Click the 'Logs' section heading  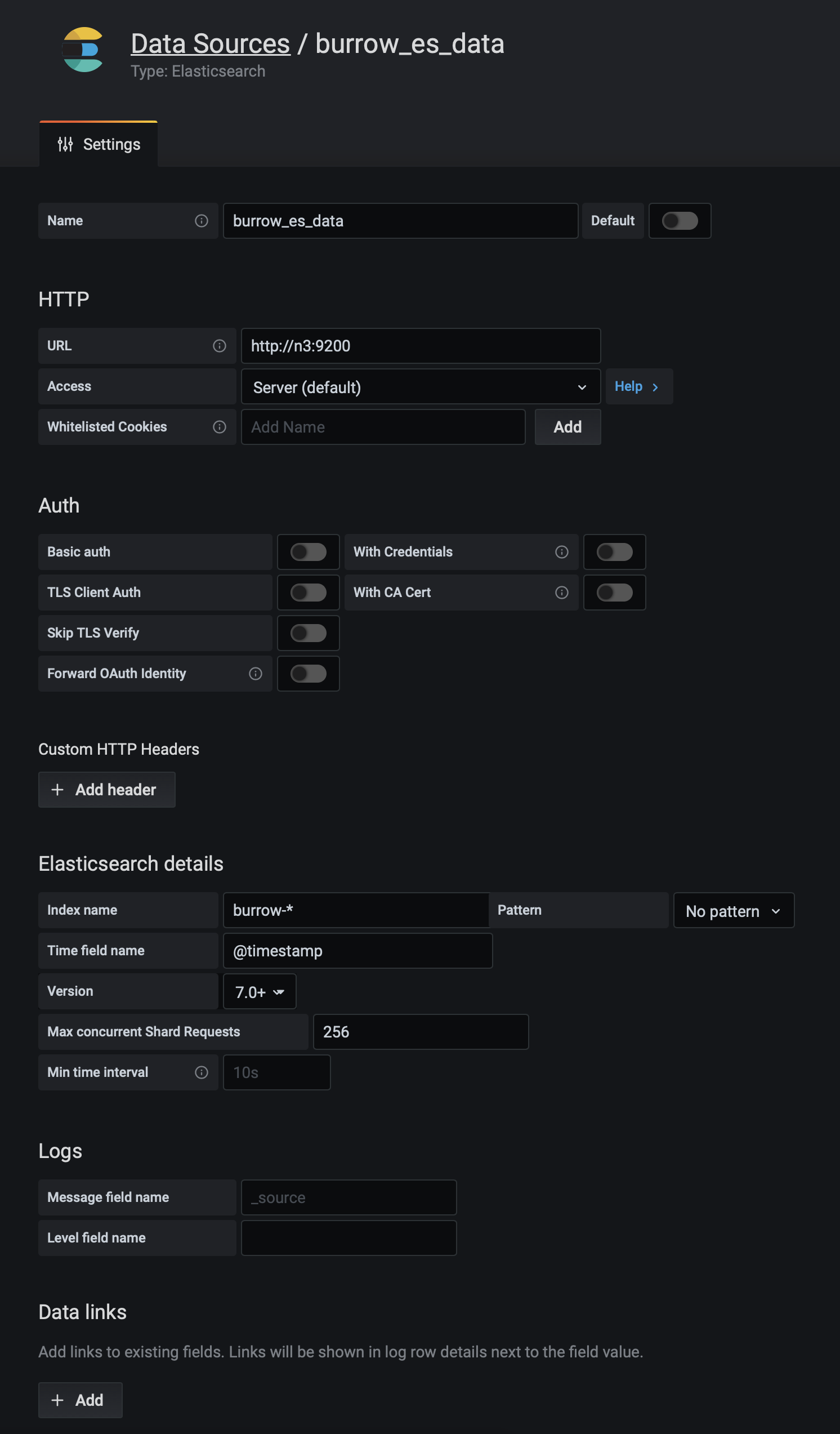pos(60,1151)
